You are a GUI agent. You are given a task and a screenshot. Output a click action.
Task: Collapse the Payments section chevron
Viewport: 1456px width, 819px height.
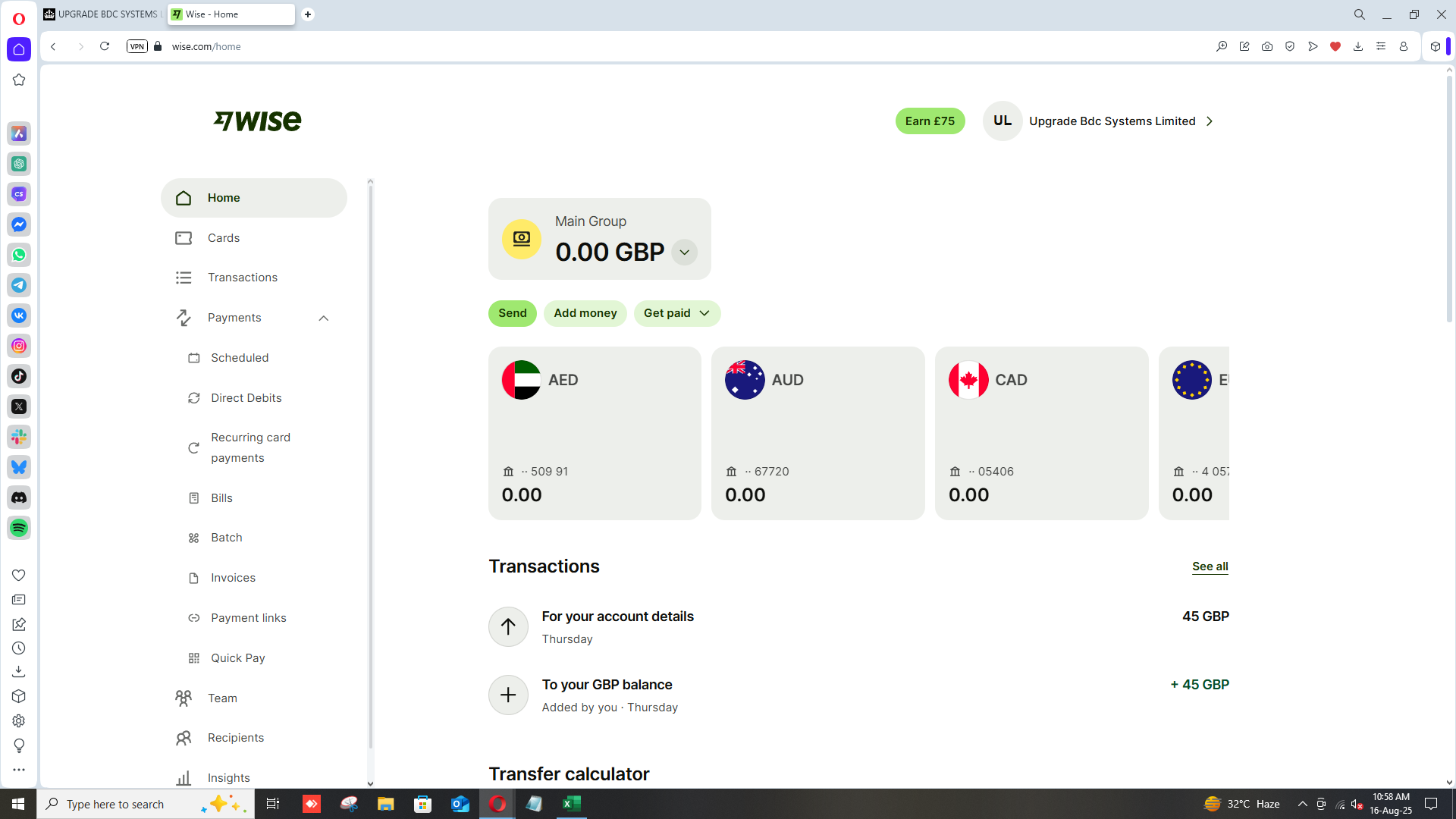click(x=324, y=318)
